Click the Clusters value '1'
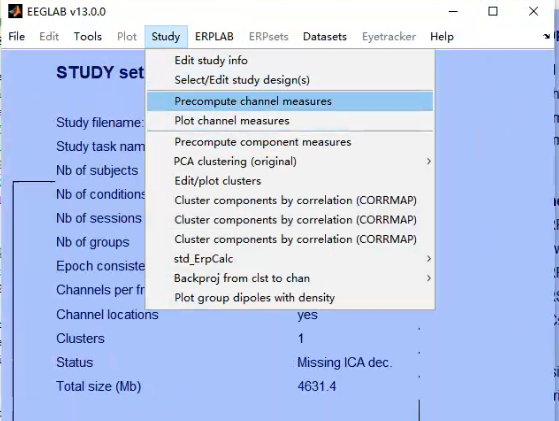559x421 pixels. tap(301, 339)
